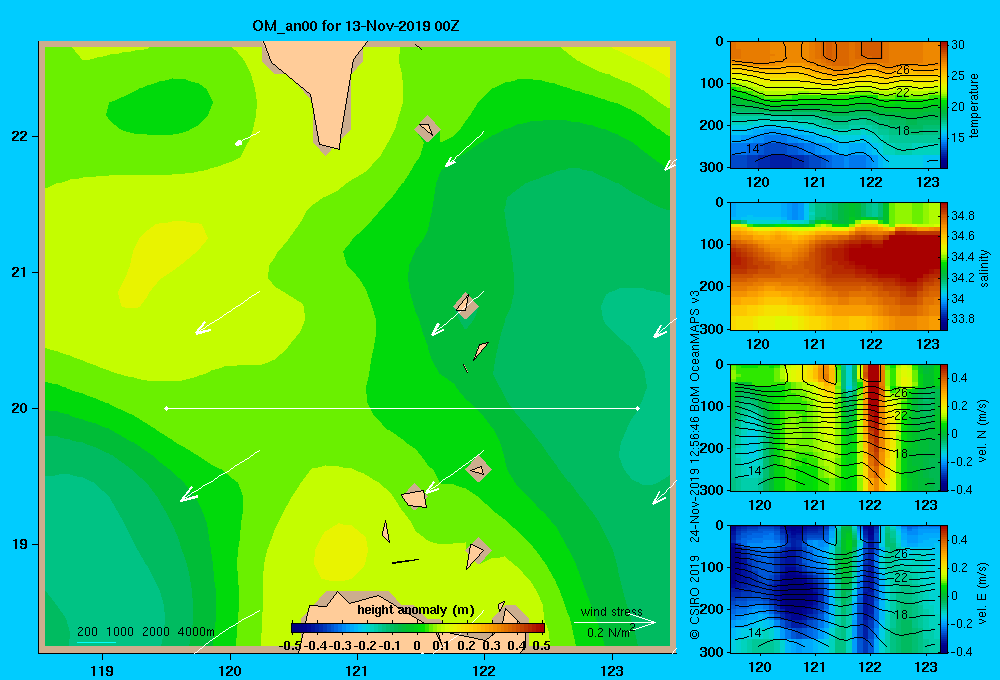1000x680 pixels.
Task: Click the height anomaly color bar
Action: (418, 628)
